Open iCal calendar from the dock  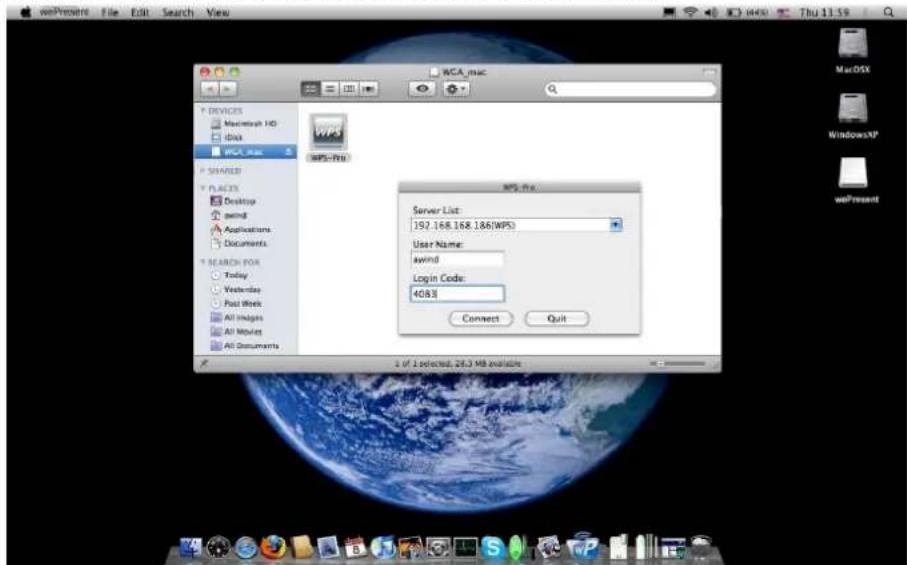(x=355, y=546)
